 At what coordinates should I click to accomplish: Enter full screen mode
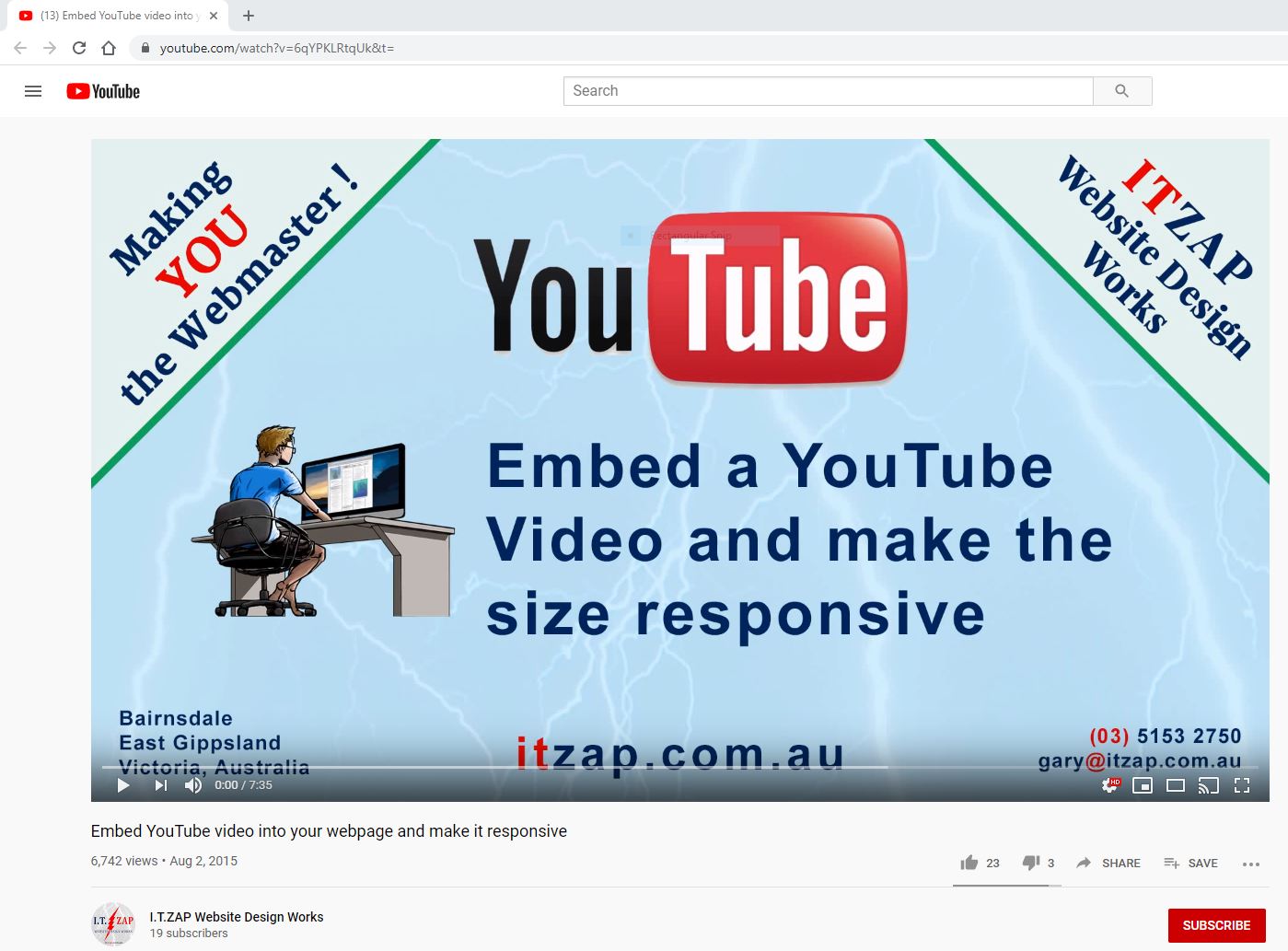(x=1242, y=785)
